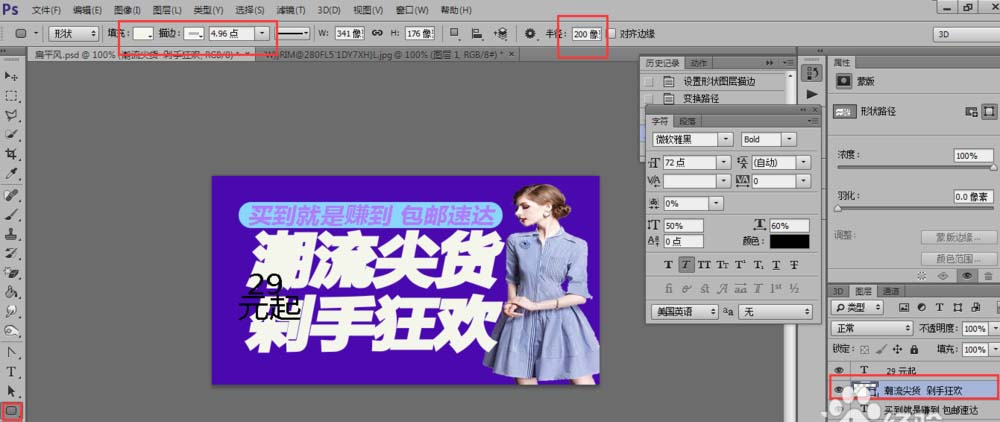Screen dimensions: 1000x422
Task: Add pixel mask icon in Properties
Action: [x=971, y=112]
